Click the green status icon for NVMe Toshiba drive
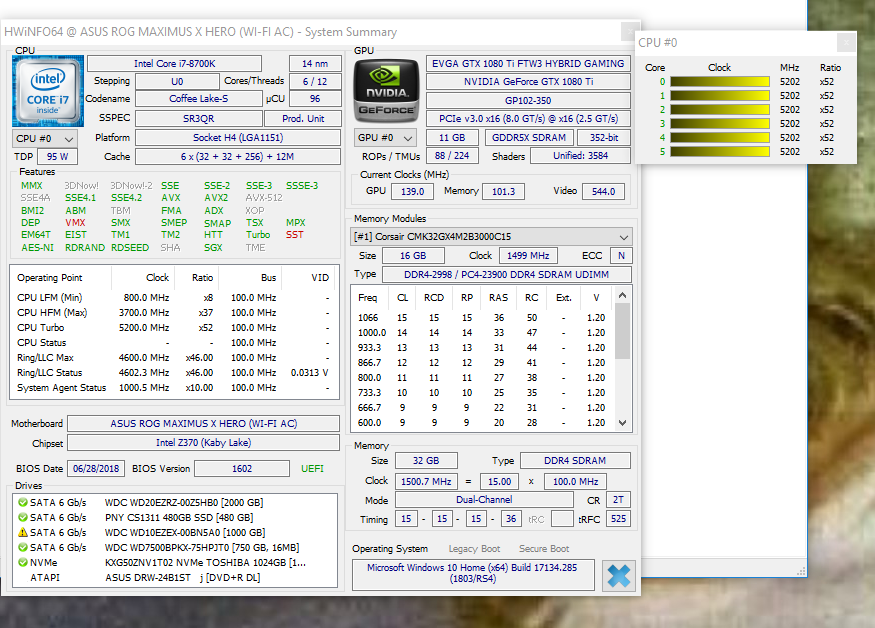This screenshot has width=875, height=628. tap(23, 563)
